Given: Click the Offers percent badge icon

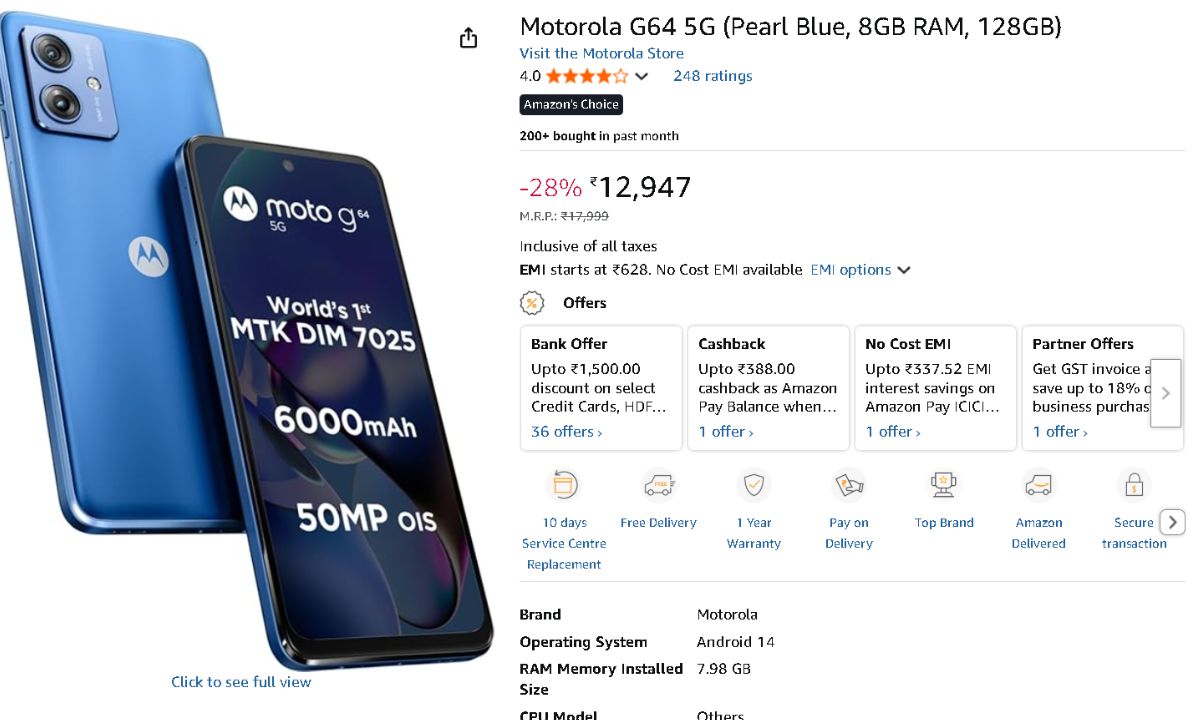Looking at the screenshot, I should (x=532, y=303).
